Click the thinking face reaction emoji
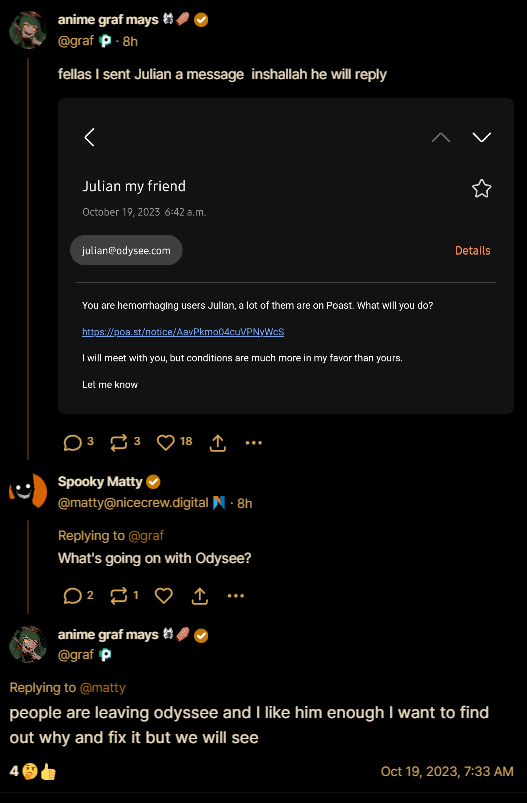Image resolution: width=527 pixels, height=803 pixels. (x=30, y=771)
